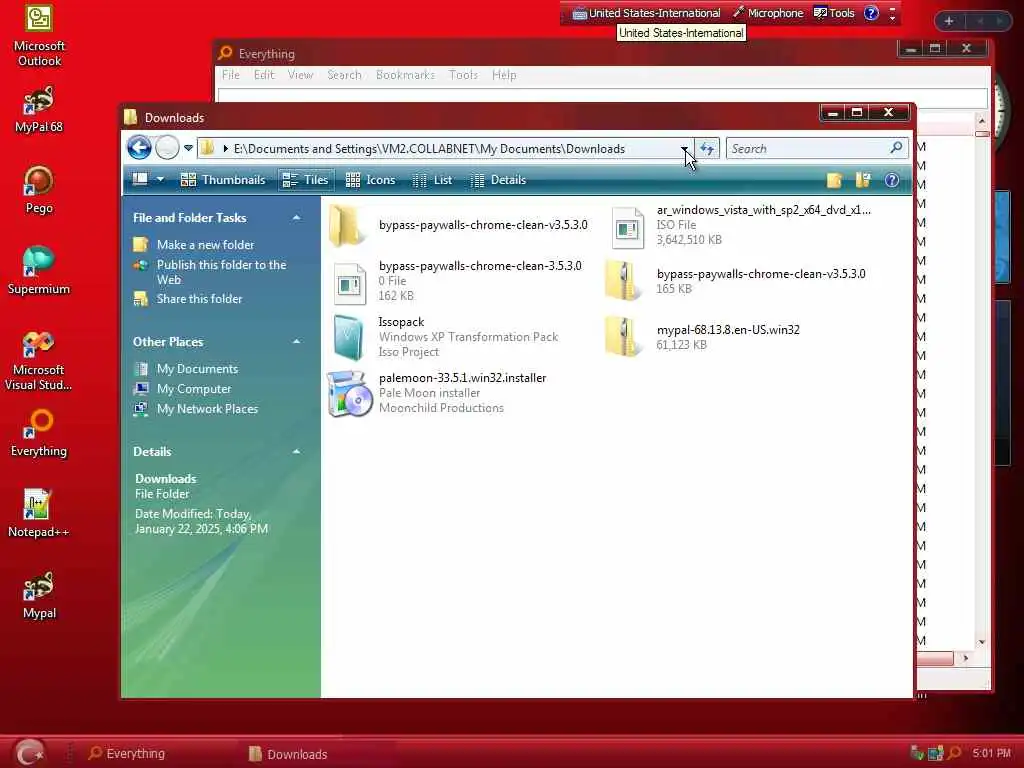Switch to Thumbnails view
This screenshot has width=1024, height=768.
(223, 180)
